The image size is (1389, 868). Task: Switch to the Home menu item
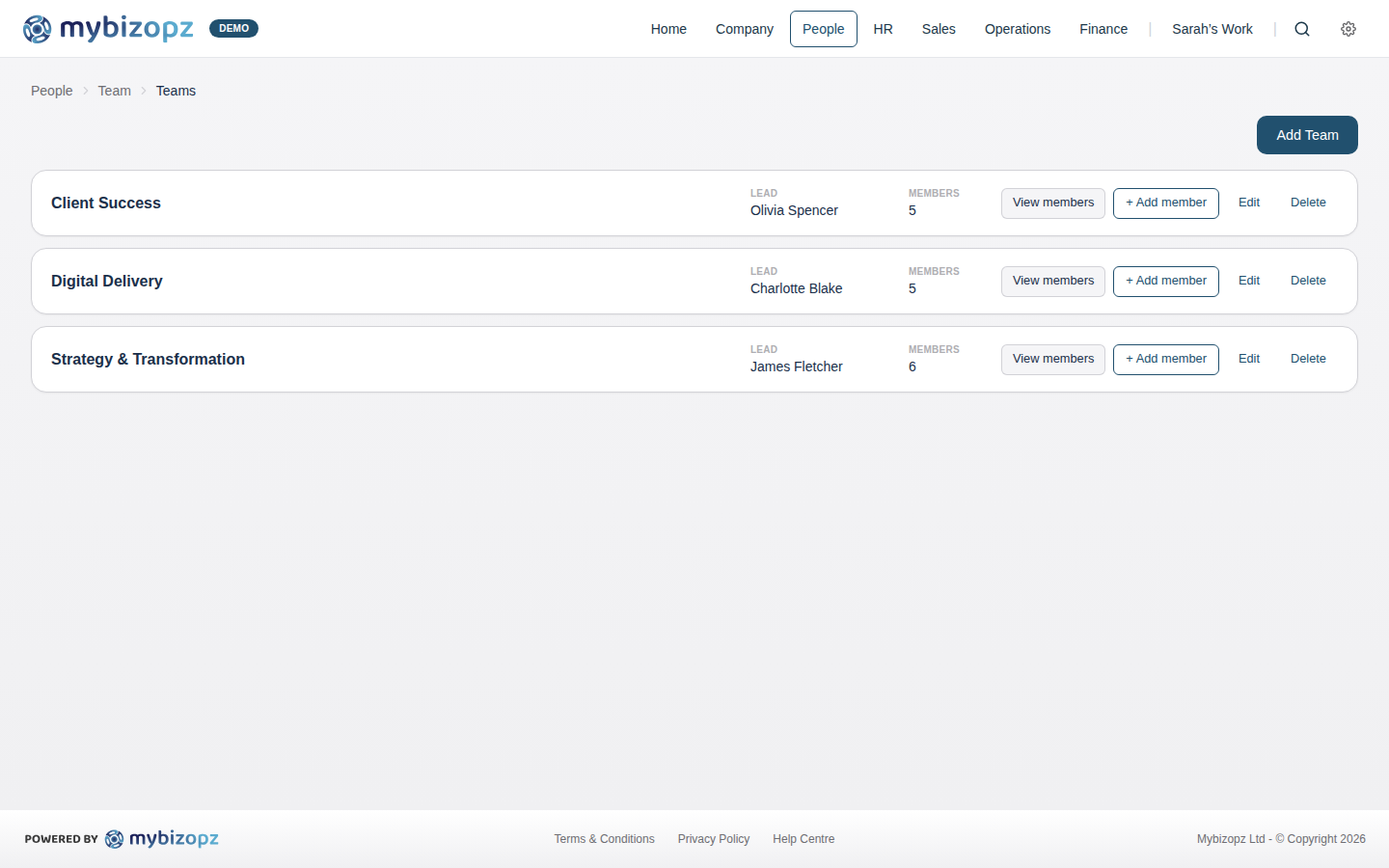click(x=668, y=29)
